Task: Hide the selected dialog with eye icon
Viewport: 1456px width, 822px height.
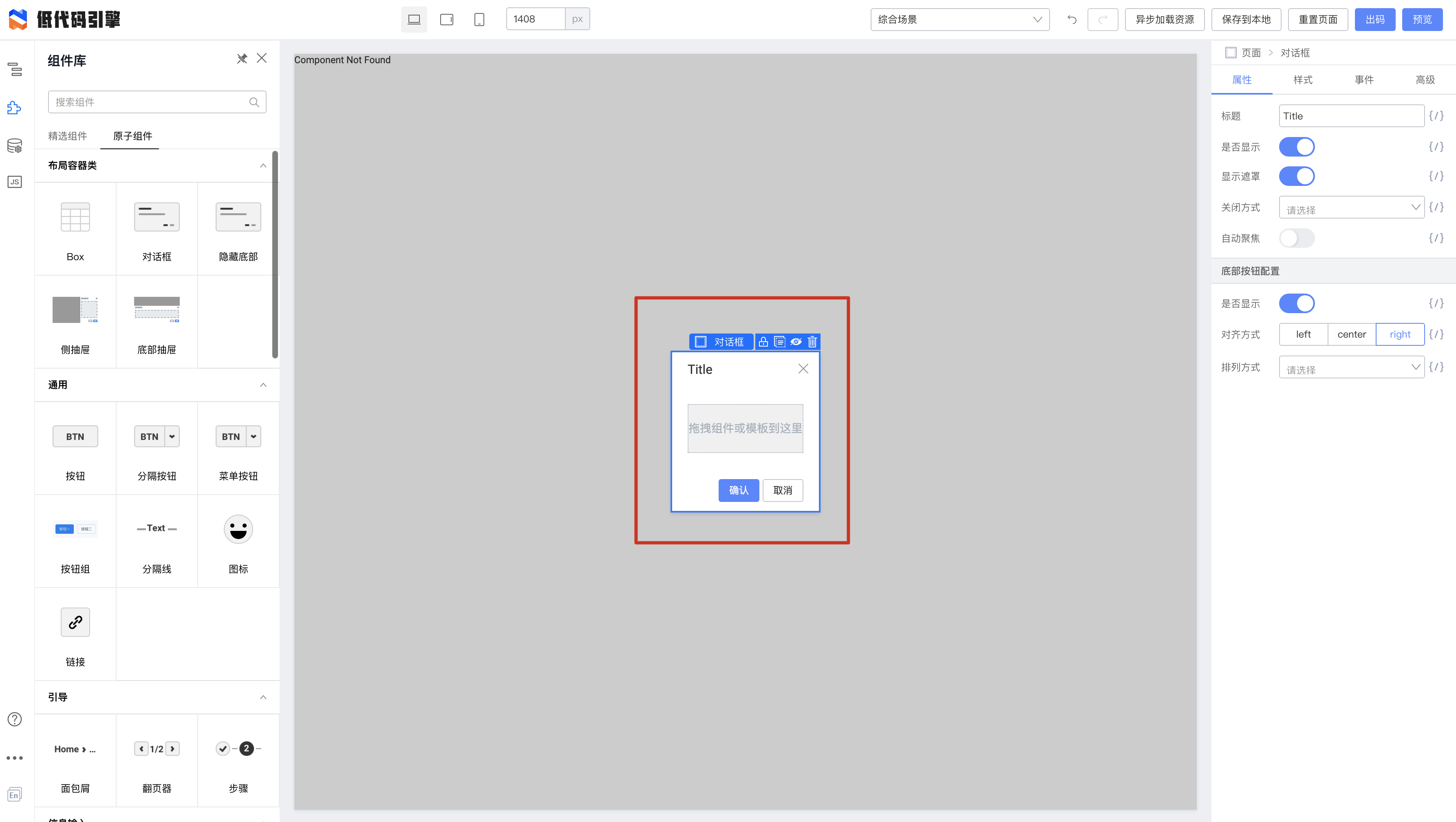Action: pos(796,341)
